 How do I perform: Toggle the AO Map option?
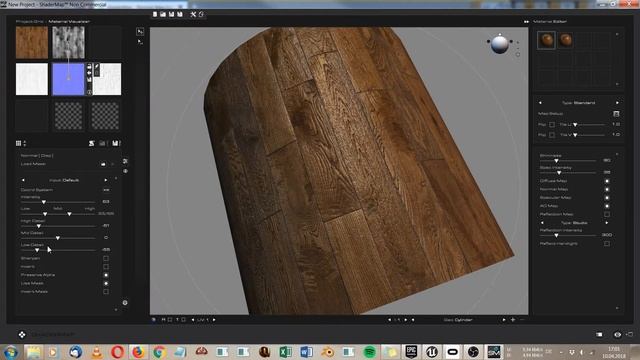(x=607, y=206)
